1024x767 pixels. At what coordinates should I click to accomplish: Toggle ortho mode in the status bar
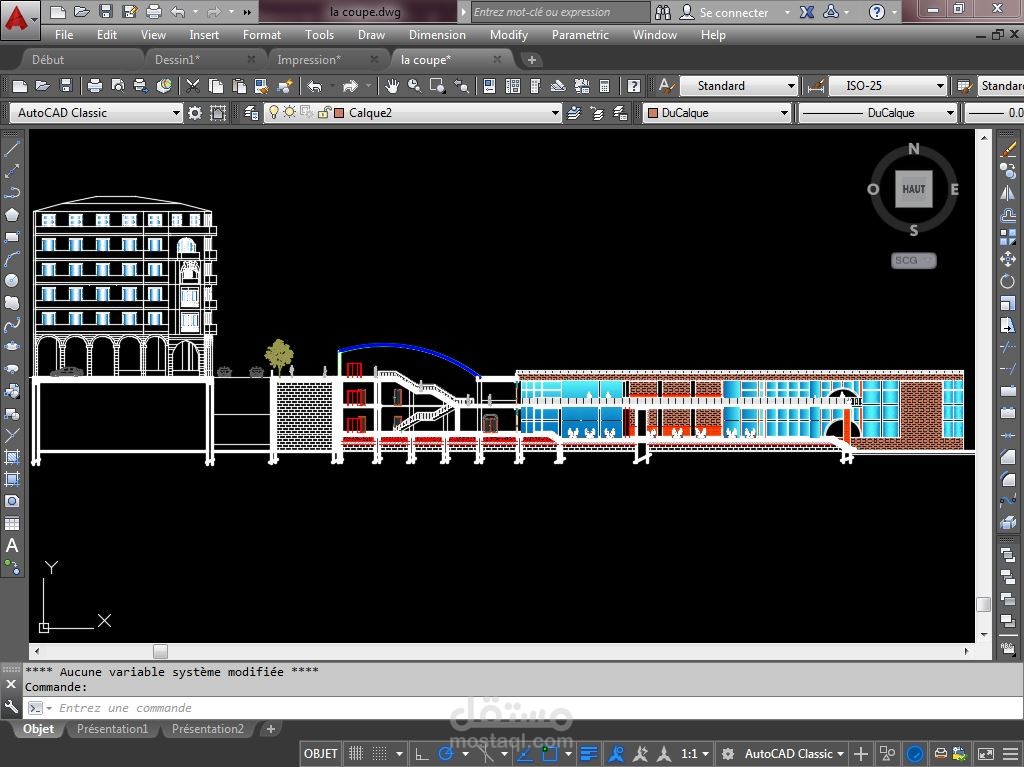pyautogui.click(x=422, y=753)
